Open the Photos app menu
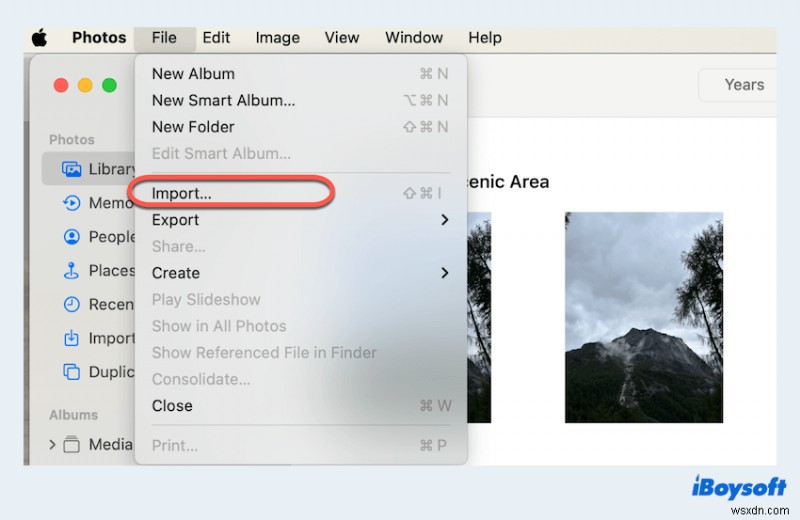 click(99, 38)
